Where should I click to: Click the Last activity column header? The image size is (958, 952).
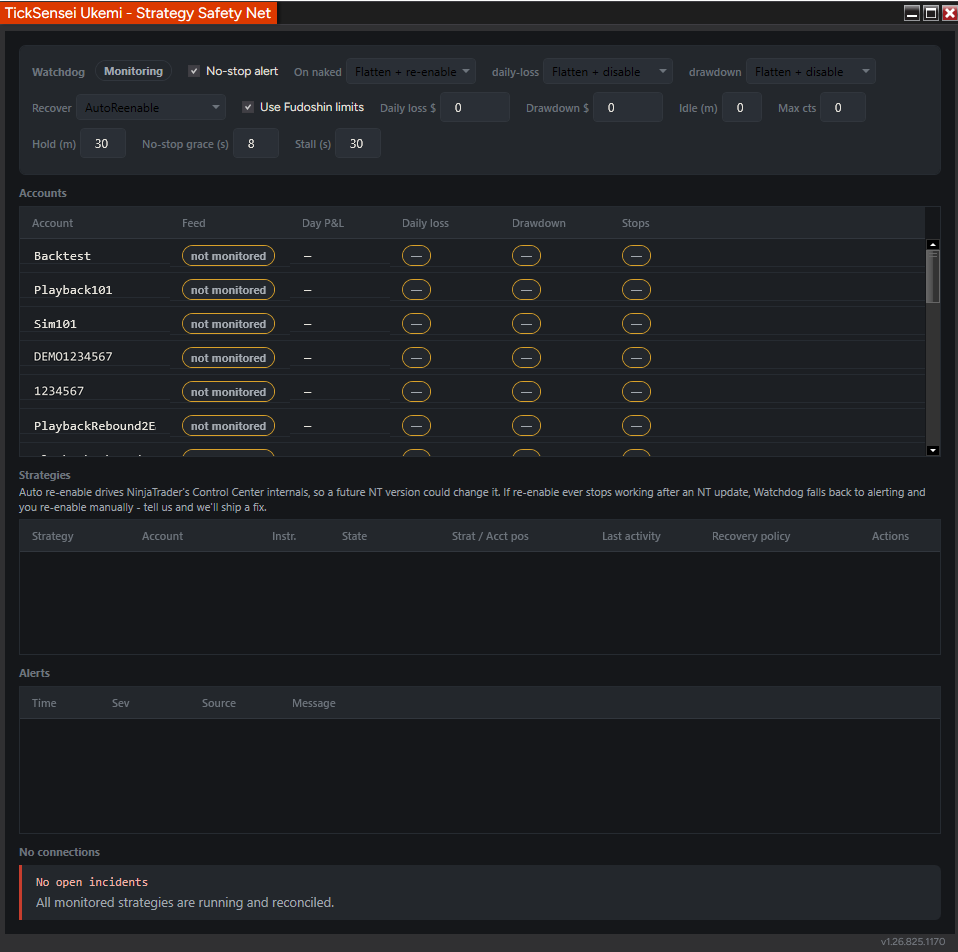click(x=631, y=536)
